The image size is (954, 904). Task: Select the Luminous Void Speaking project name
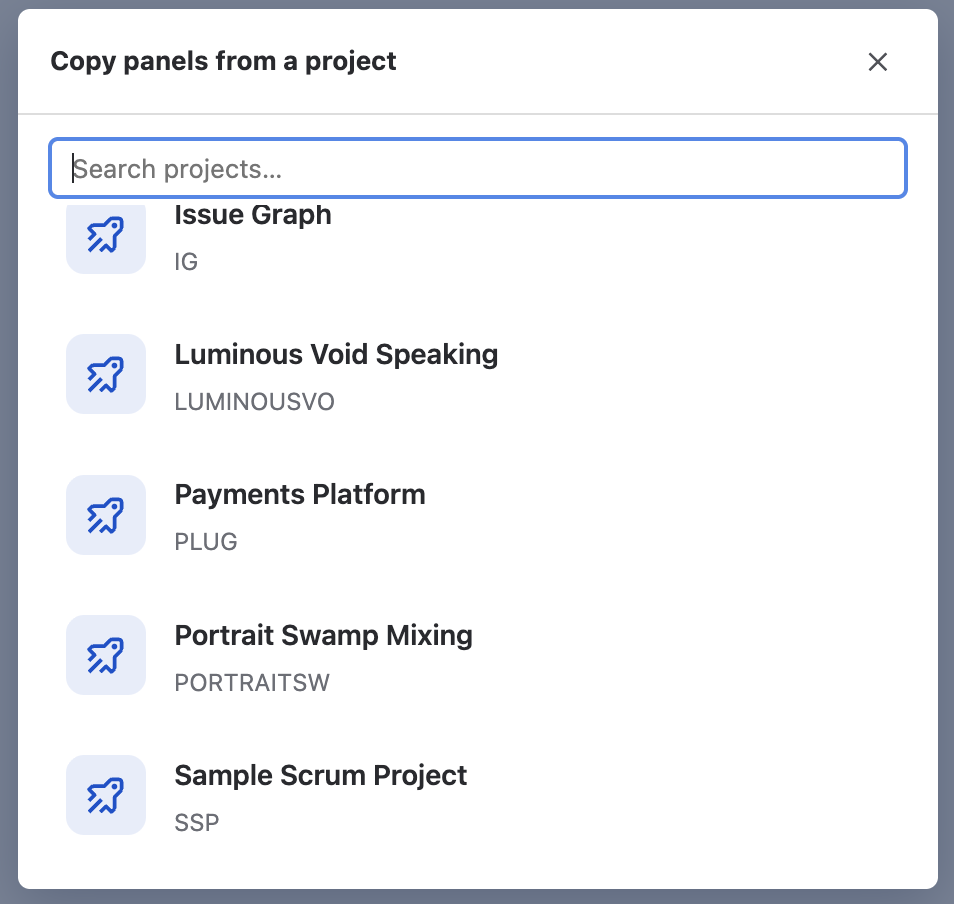pos(336,355)
